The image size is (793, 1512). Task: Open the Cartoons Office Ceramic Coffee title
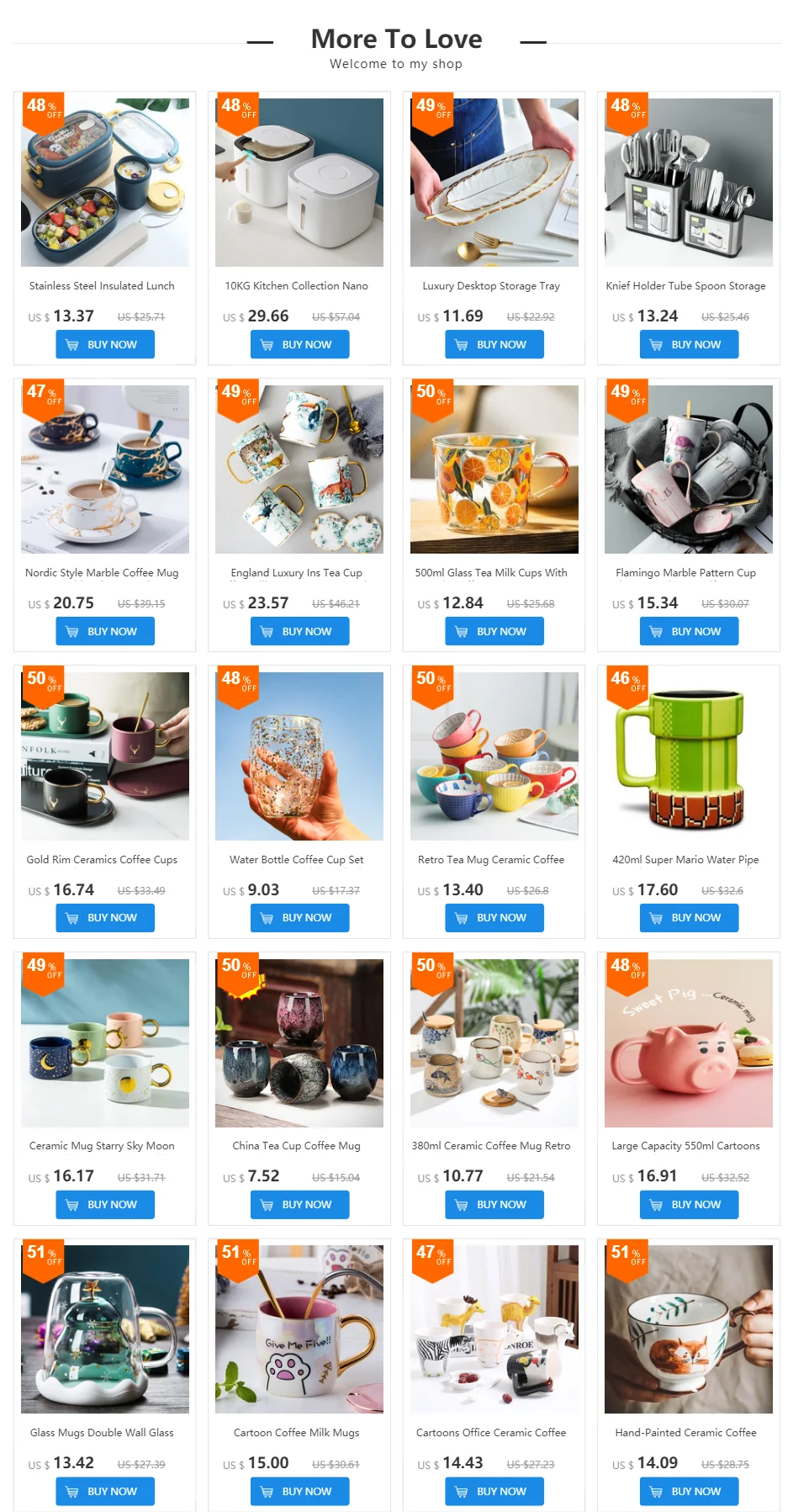pos(491,1433)
